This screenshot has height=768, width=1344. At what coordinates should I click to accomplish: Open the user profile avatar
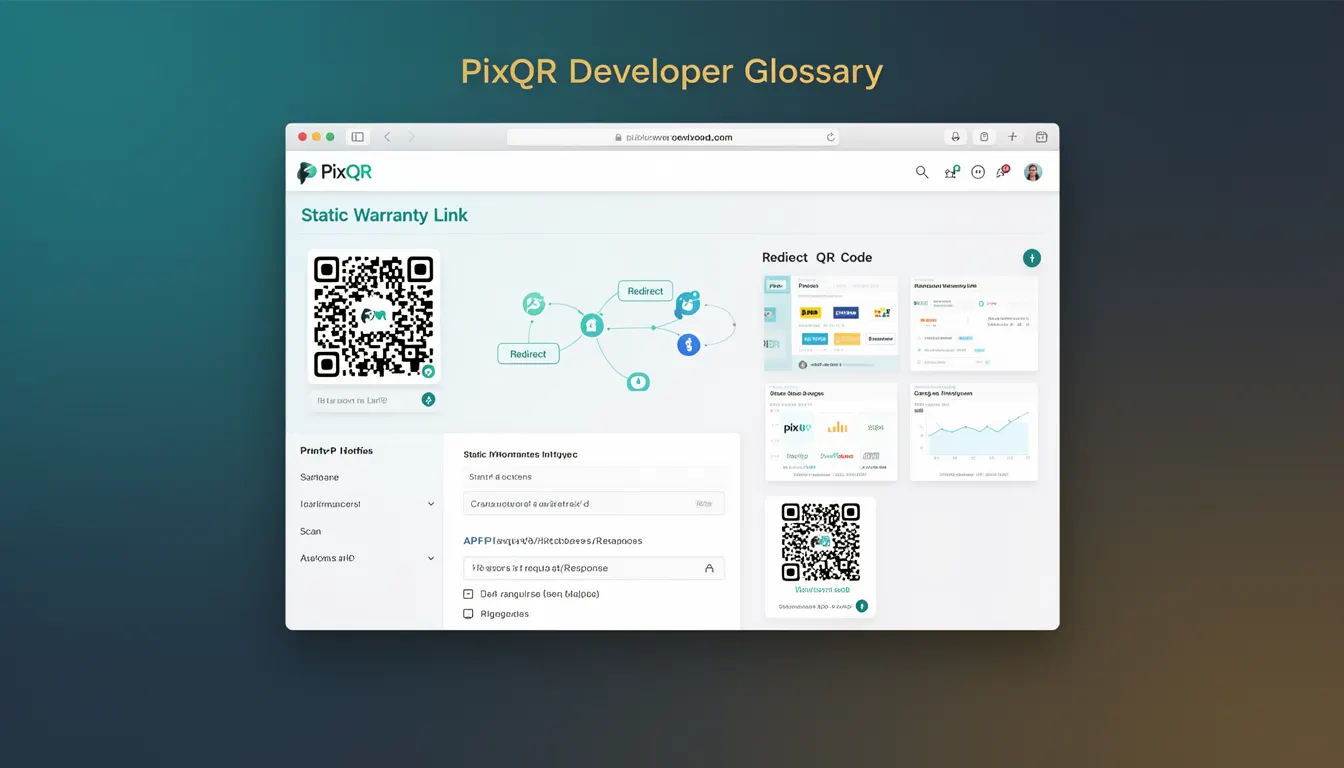[1033, 172]
